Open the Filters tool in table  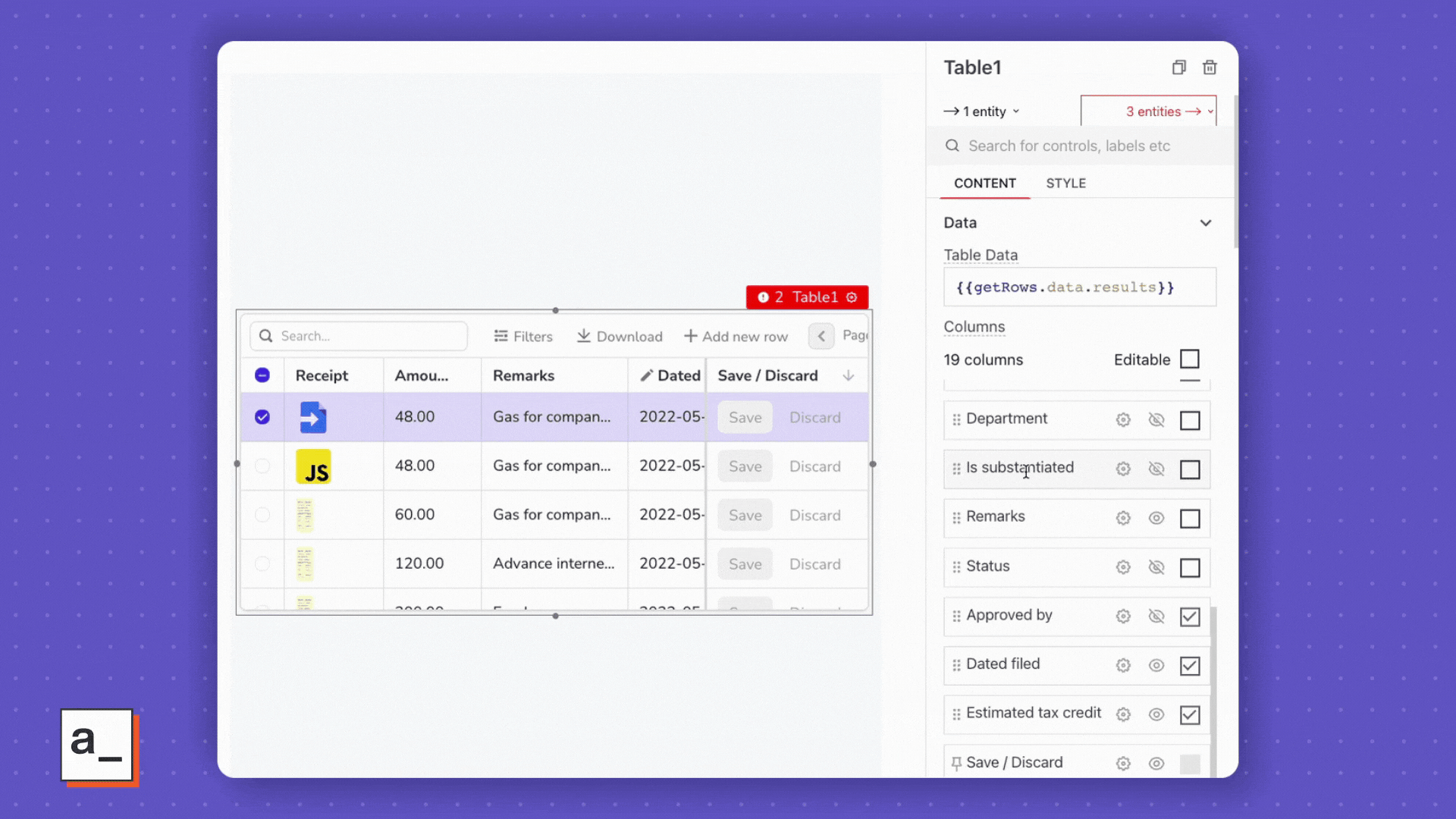click(x=522, y=336)
